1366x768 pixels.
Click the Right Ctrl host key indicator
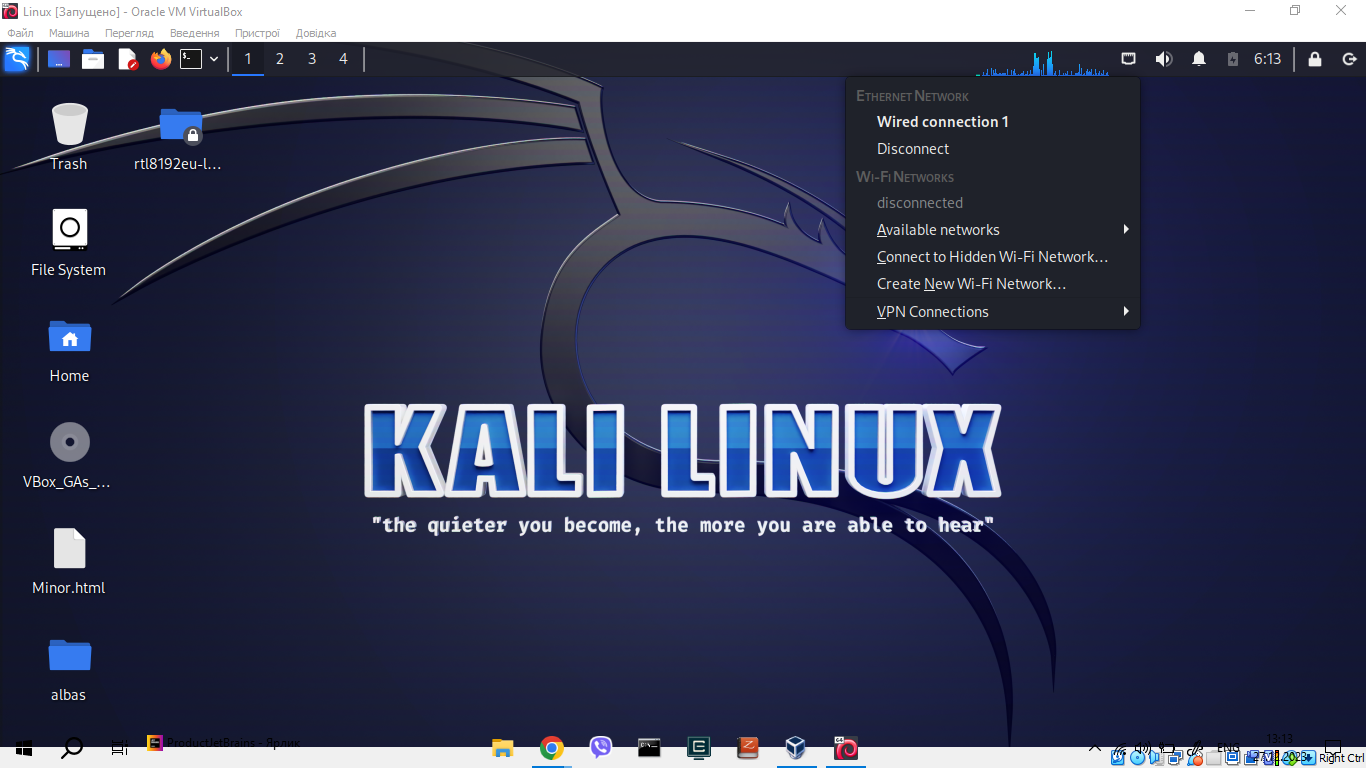1340,758
